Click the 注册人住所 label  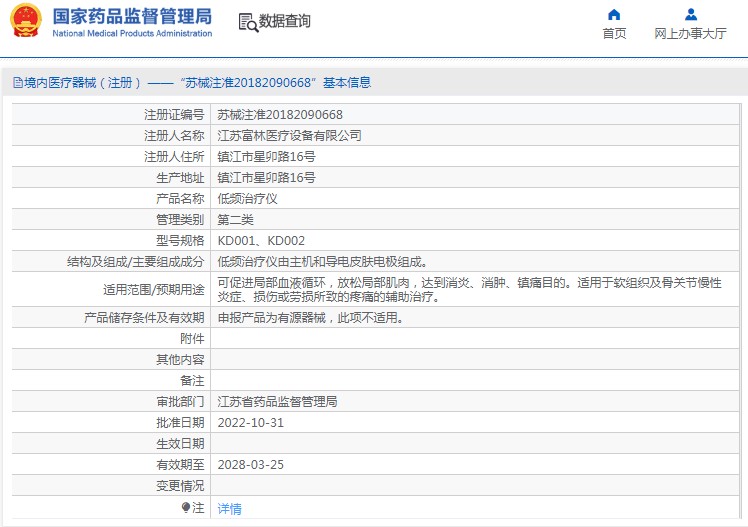pyautogui.click(x=174, y=157)
